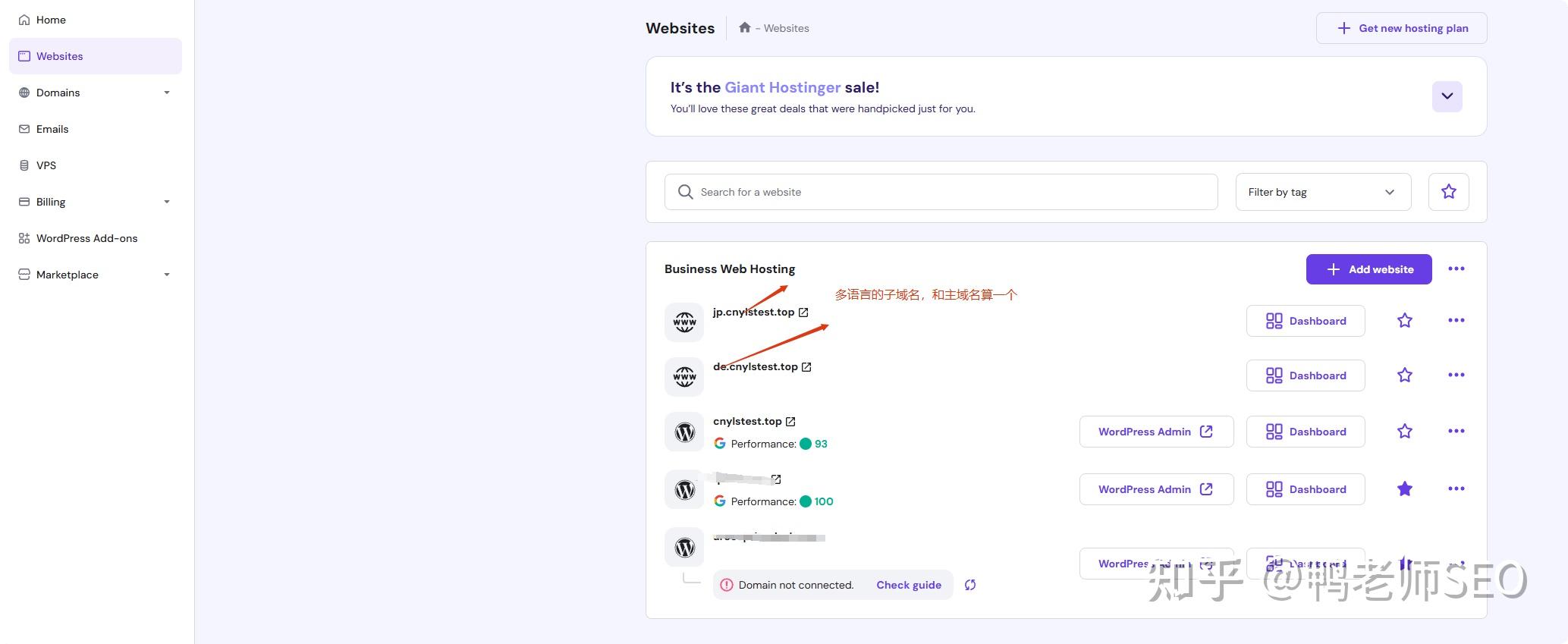1568x644 pixels.
Task: Click the WordPress logo icon for cnylstest.top
Action: point(683,432)
